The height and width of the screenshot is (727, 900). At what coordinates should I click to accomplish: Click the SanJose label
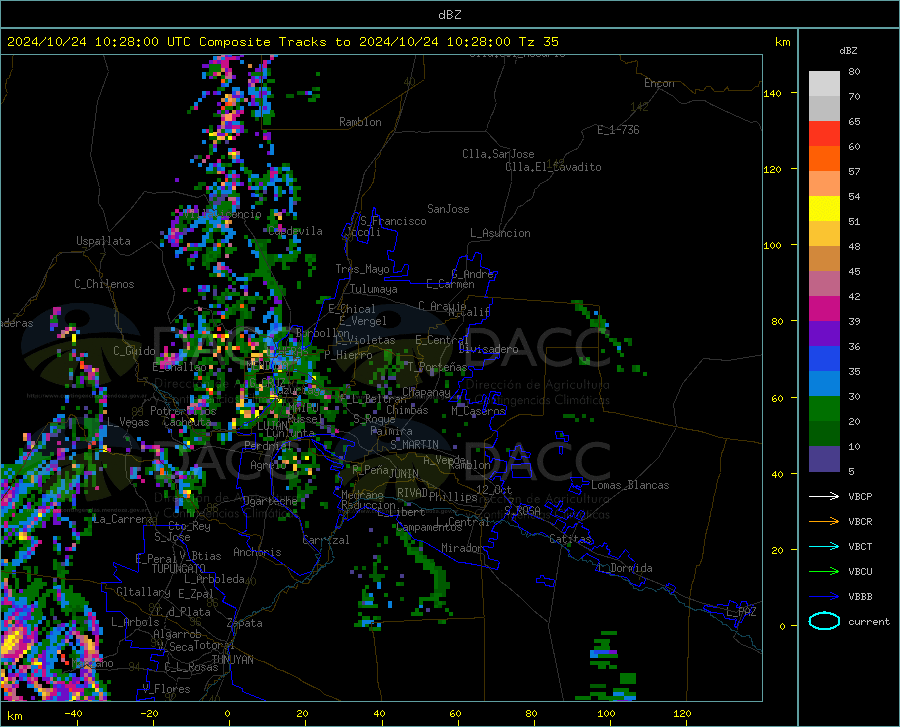[448, 209]
